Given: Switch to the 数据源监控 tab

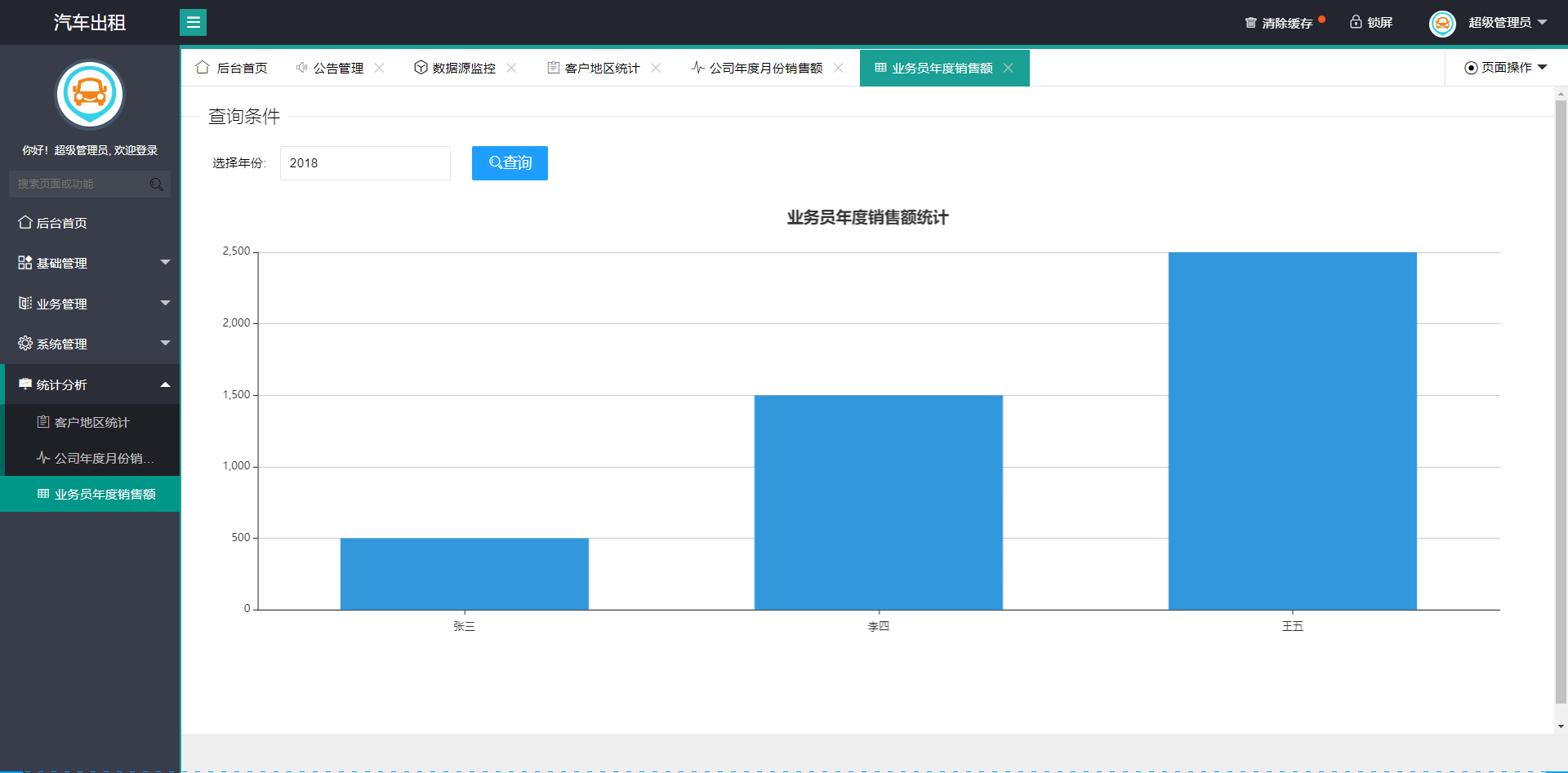Looking at the screenshot, I should tap(464, 68).
